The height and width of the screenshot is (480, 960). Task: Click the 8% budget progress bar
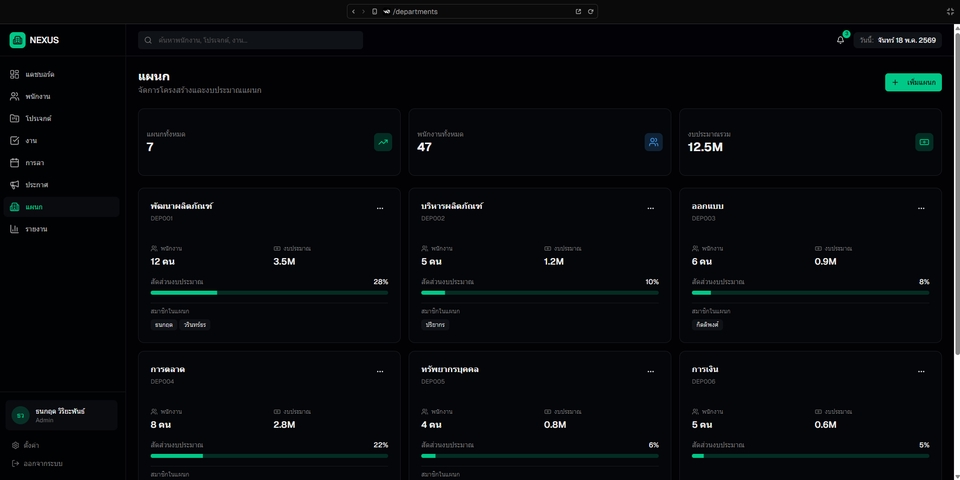(x=811, y=293)
